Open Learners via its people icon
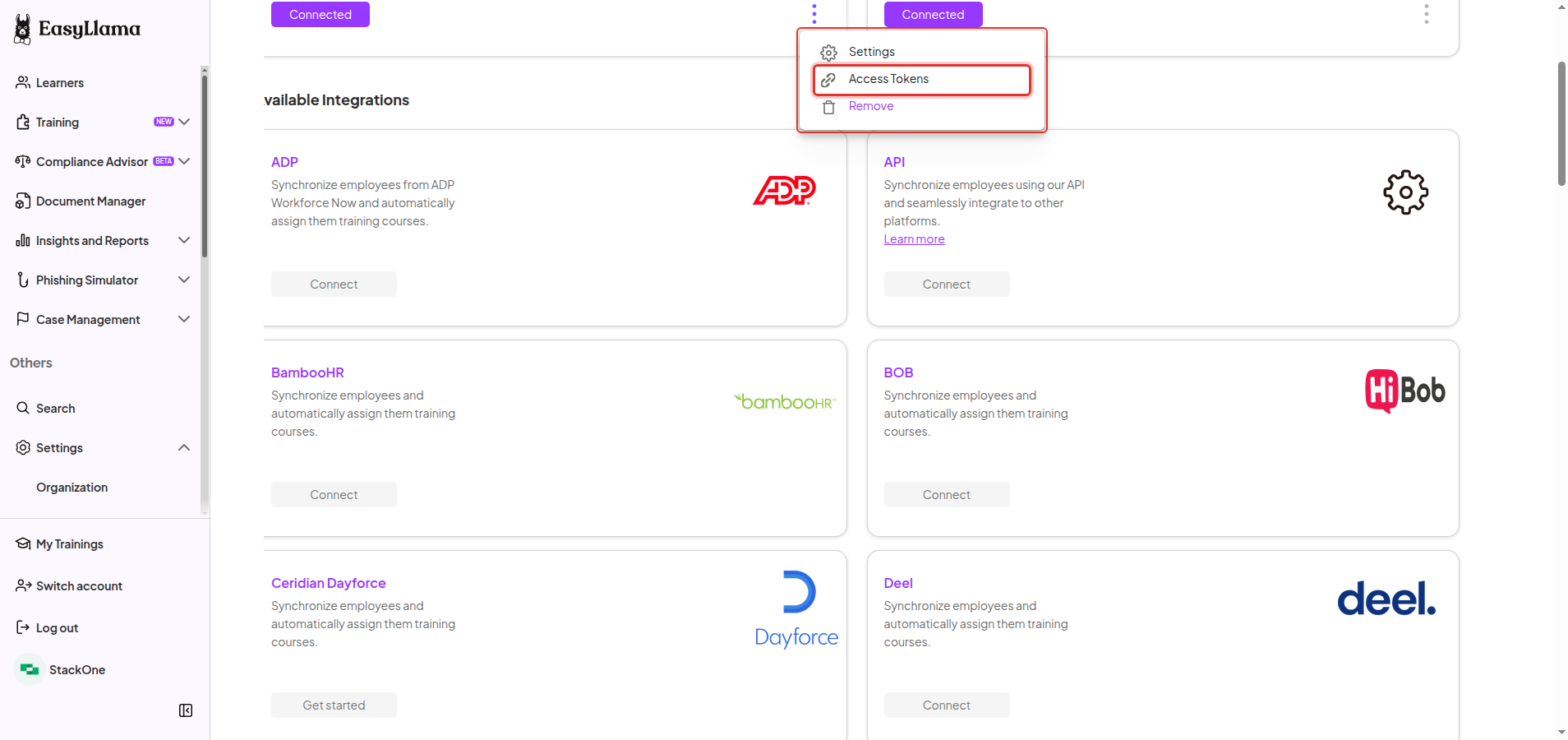Viewport: 1568px width, 740px height. (x=23, y=82)
